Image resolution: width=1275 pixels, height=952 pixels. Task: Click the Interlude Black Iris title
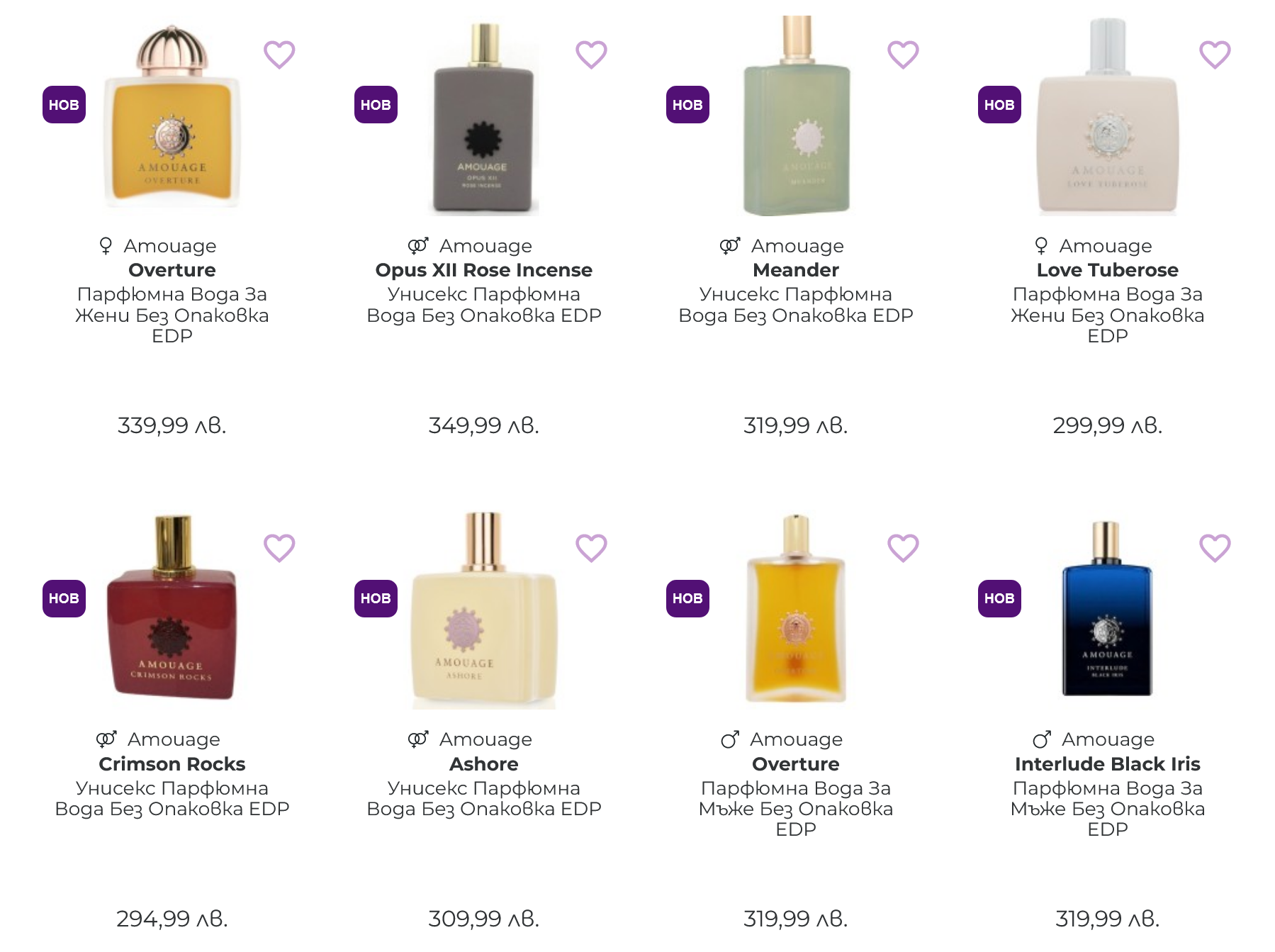coord(1107,764)
